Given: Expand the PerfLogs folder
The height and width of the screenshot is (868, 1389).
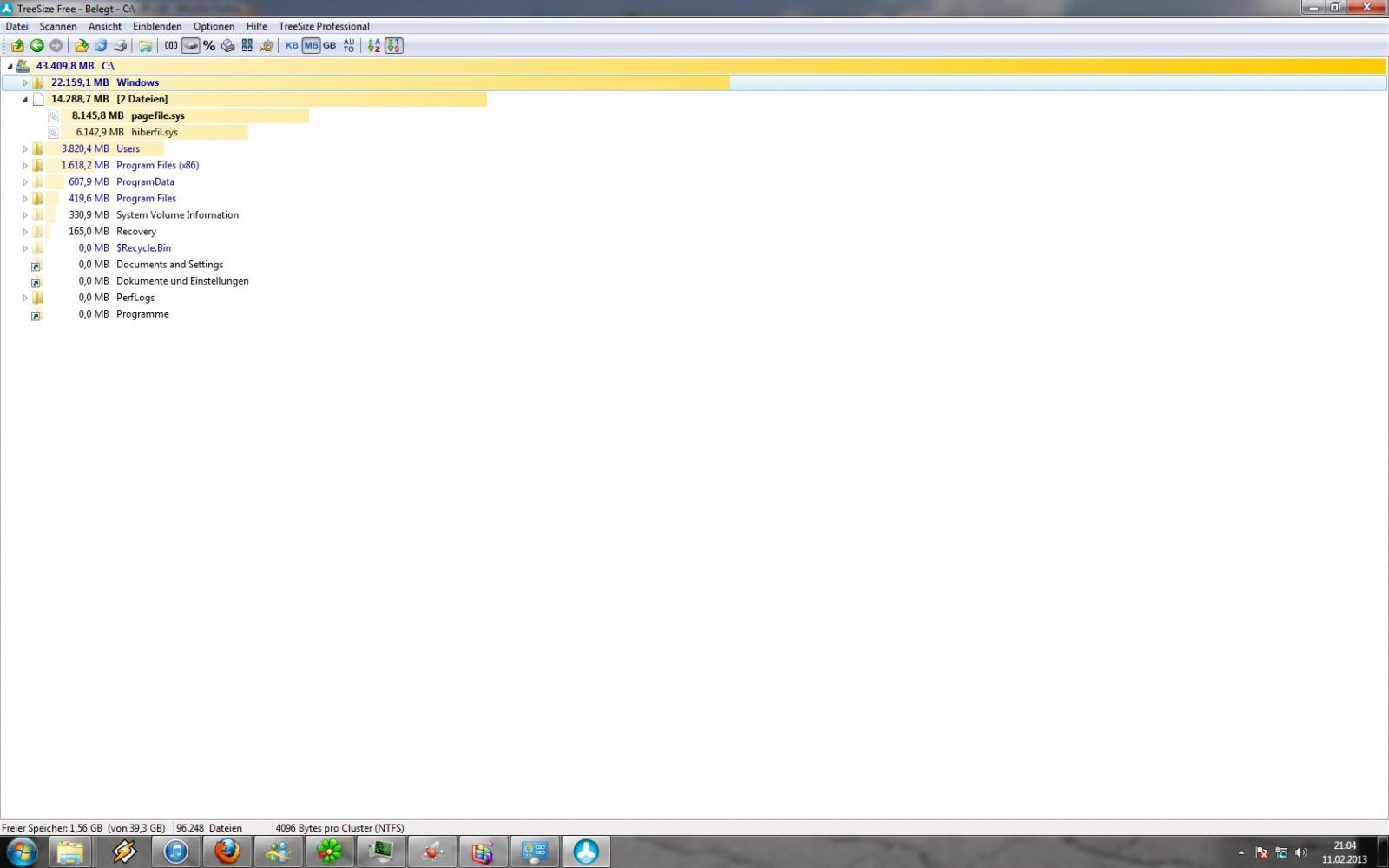Looking at the screenshot, I should [25, 298].
